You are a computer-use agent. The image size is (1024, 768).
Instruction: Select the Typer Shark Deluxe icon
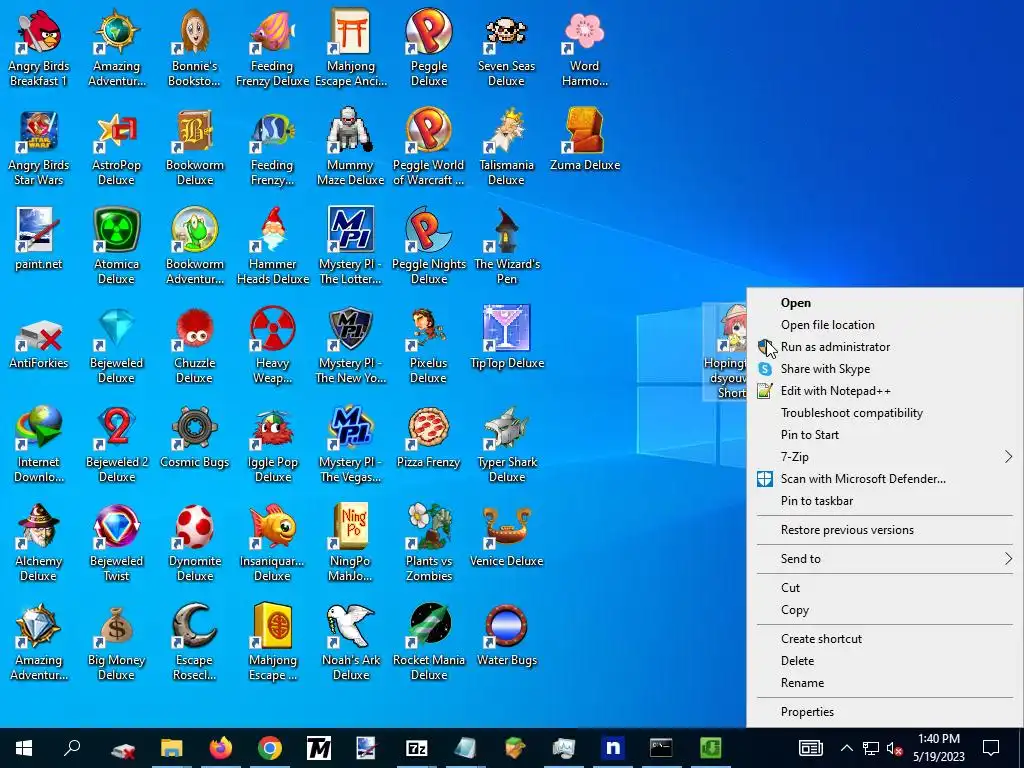point(506,428)
